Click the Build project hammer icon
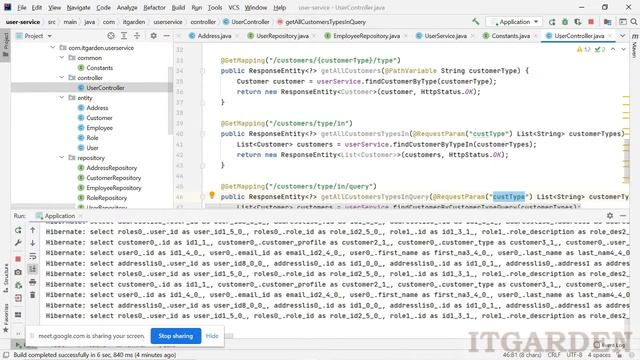 pyautogui.click(x=476, y=22)
